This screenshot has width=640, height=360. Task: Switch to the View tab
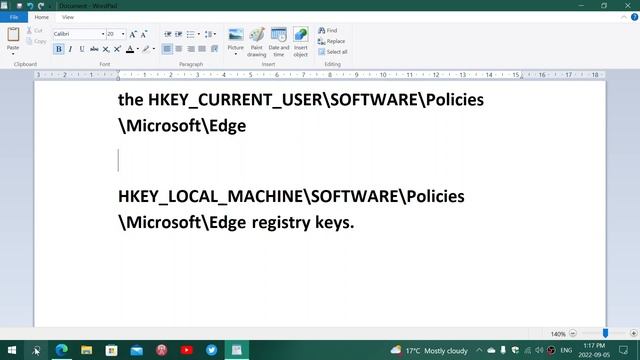68,17
